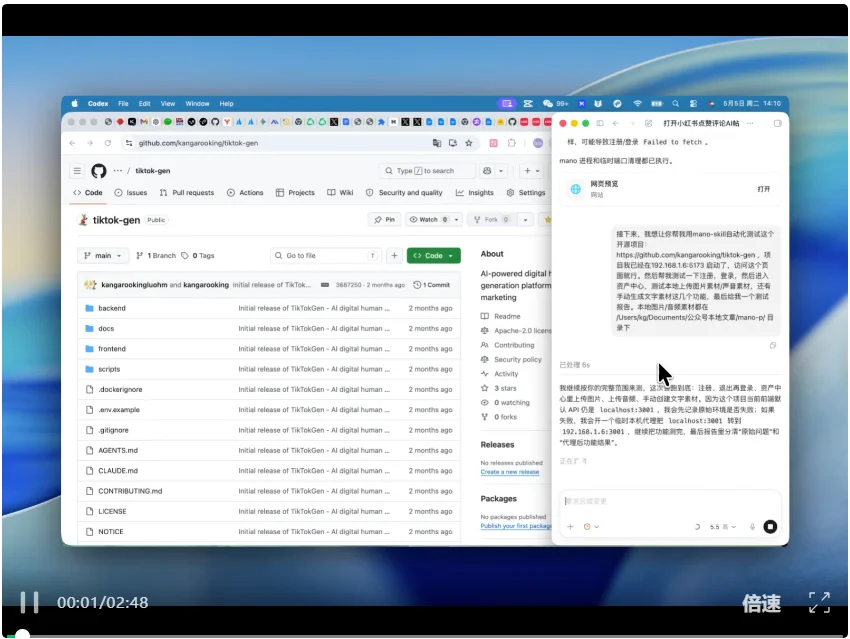Open the browser profile avatar
Screen dimensions: 850x639
(x=538, y=143)
